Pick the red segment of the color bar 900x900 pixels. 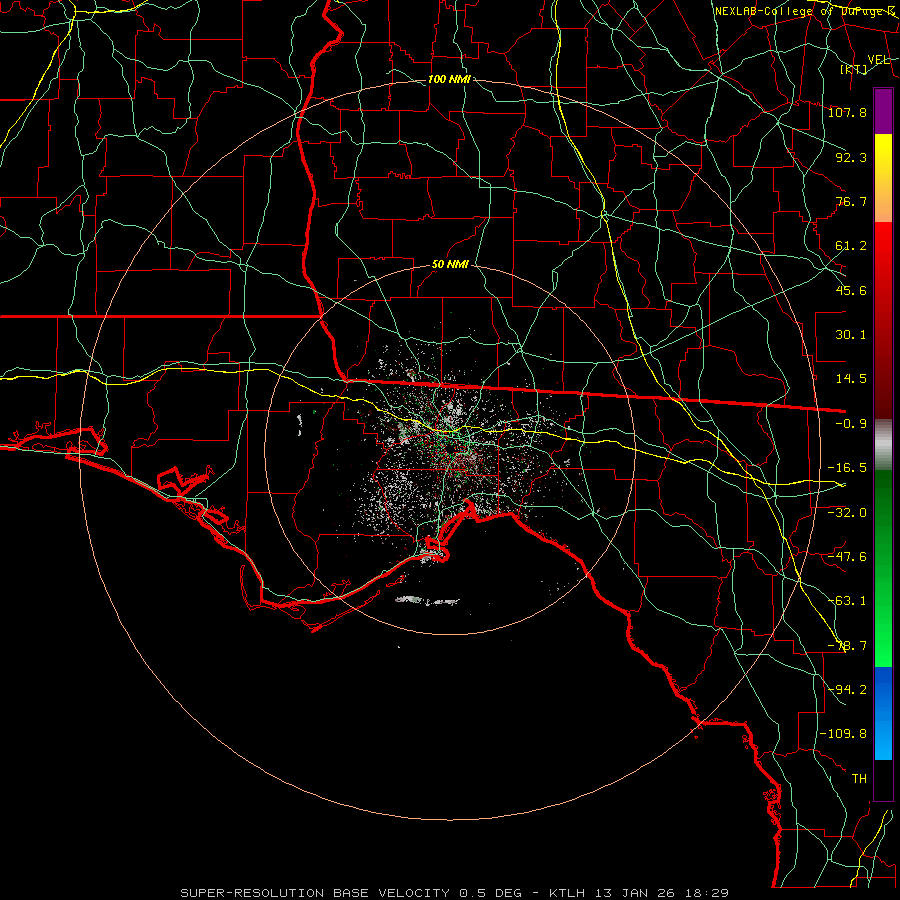coord(883,320)
